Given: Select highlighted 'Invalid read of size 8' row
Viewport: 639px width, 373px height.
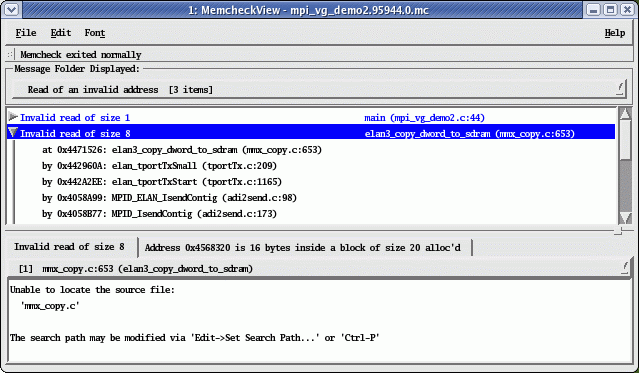Looking at the screenshot, I should (x=311, y=133).
